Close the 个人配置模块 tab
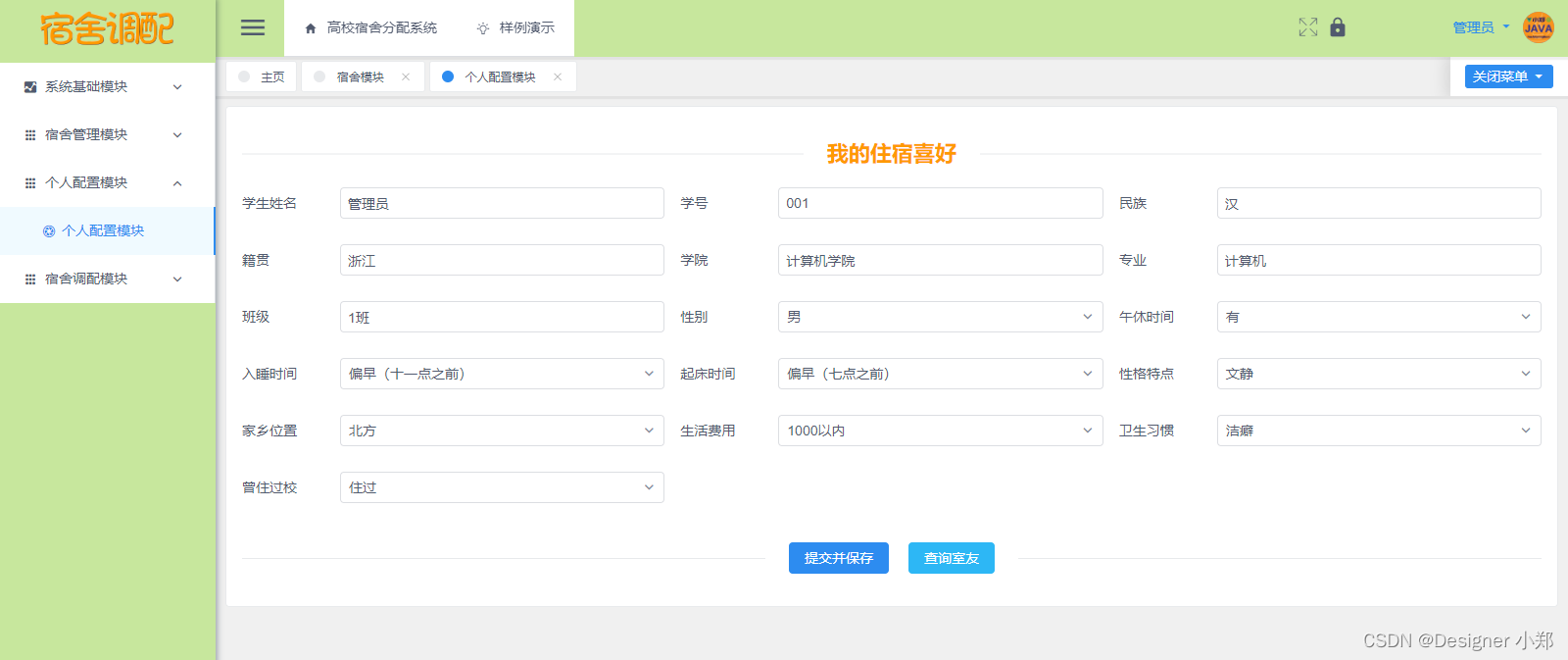 558,76
